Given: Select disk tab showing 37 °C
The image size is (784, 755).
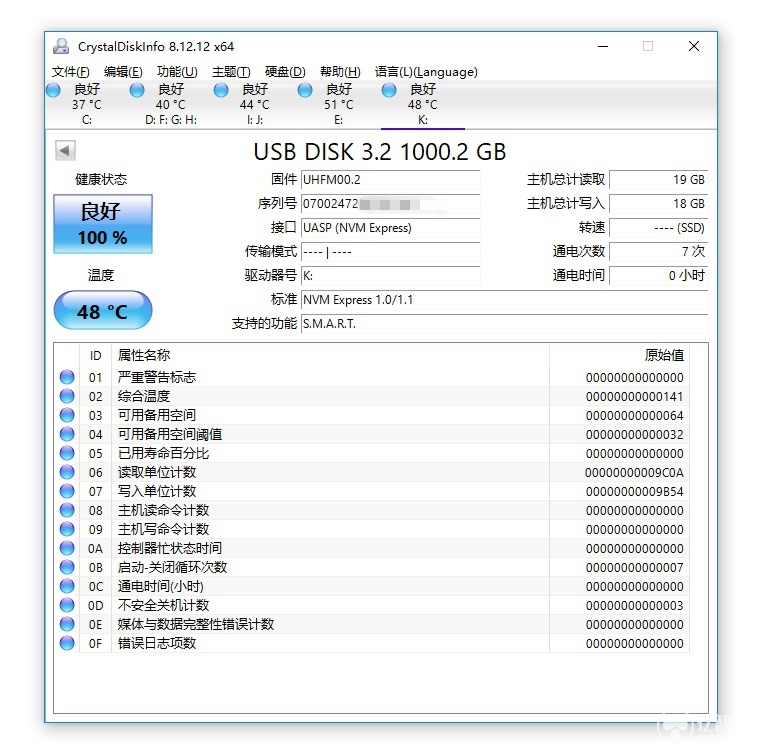Looking at the screenshot, I should (86, 105).
